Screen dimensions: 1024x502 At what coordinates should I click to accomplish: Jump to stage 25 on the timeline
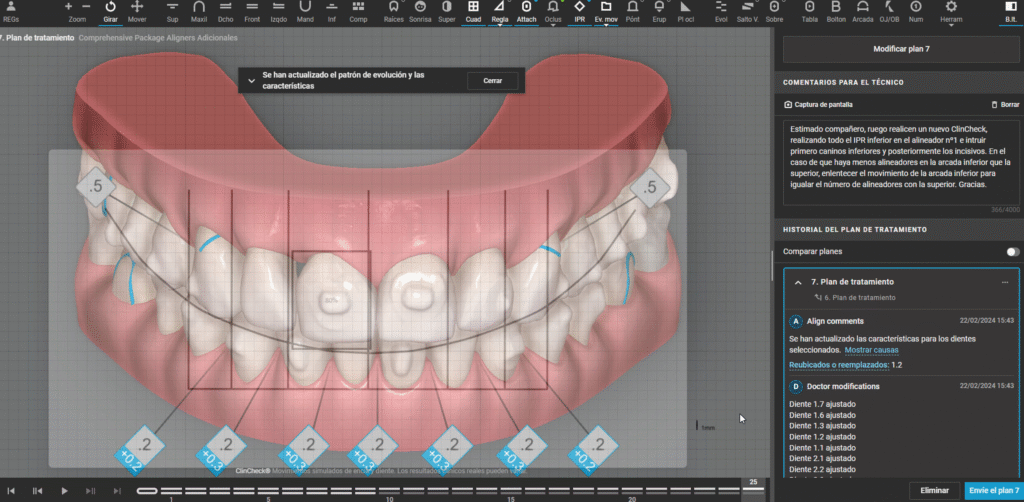pyautogui.click(x=753, y=481)
